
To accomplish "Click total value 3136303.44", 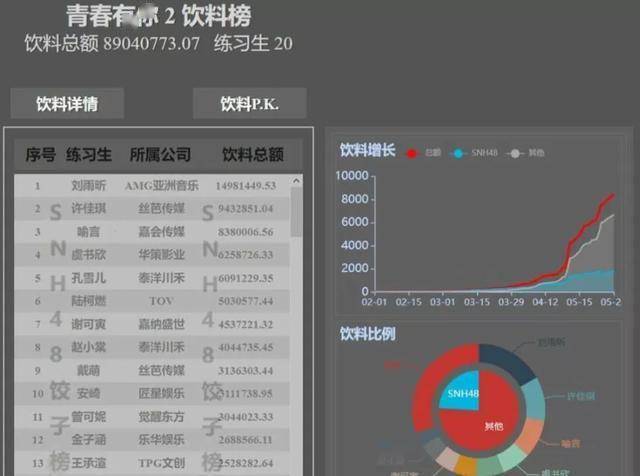I will tap(246, 370).
